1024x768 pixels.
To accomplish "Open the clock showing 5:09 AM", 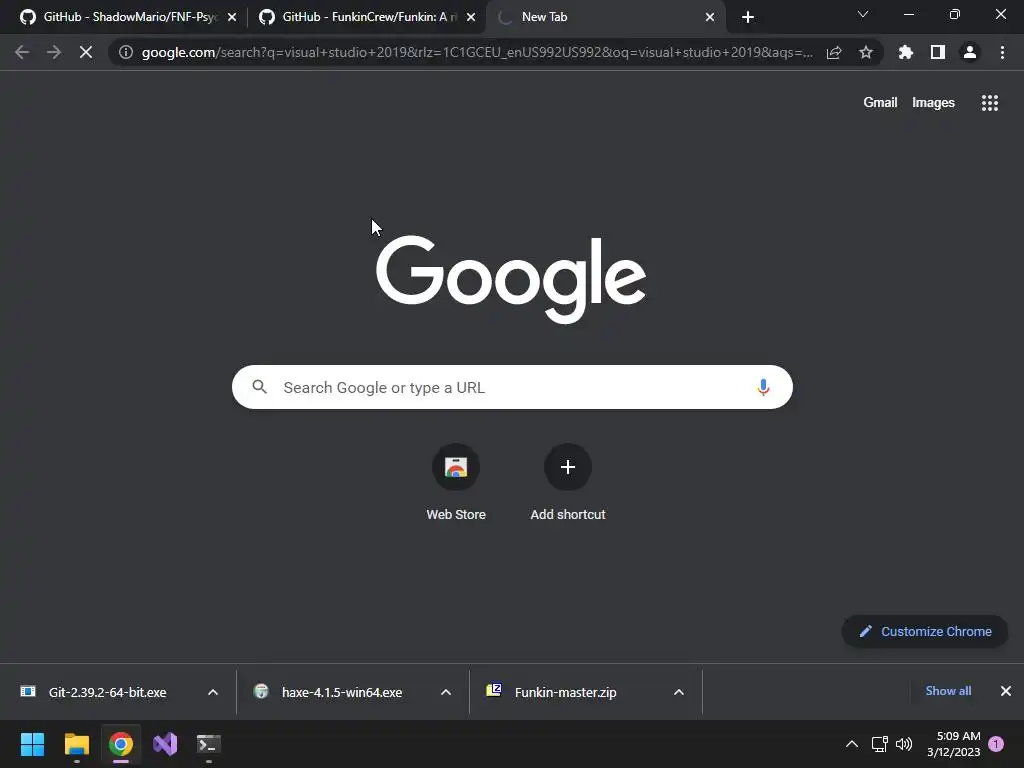I will (x=953, y=744).
